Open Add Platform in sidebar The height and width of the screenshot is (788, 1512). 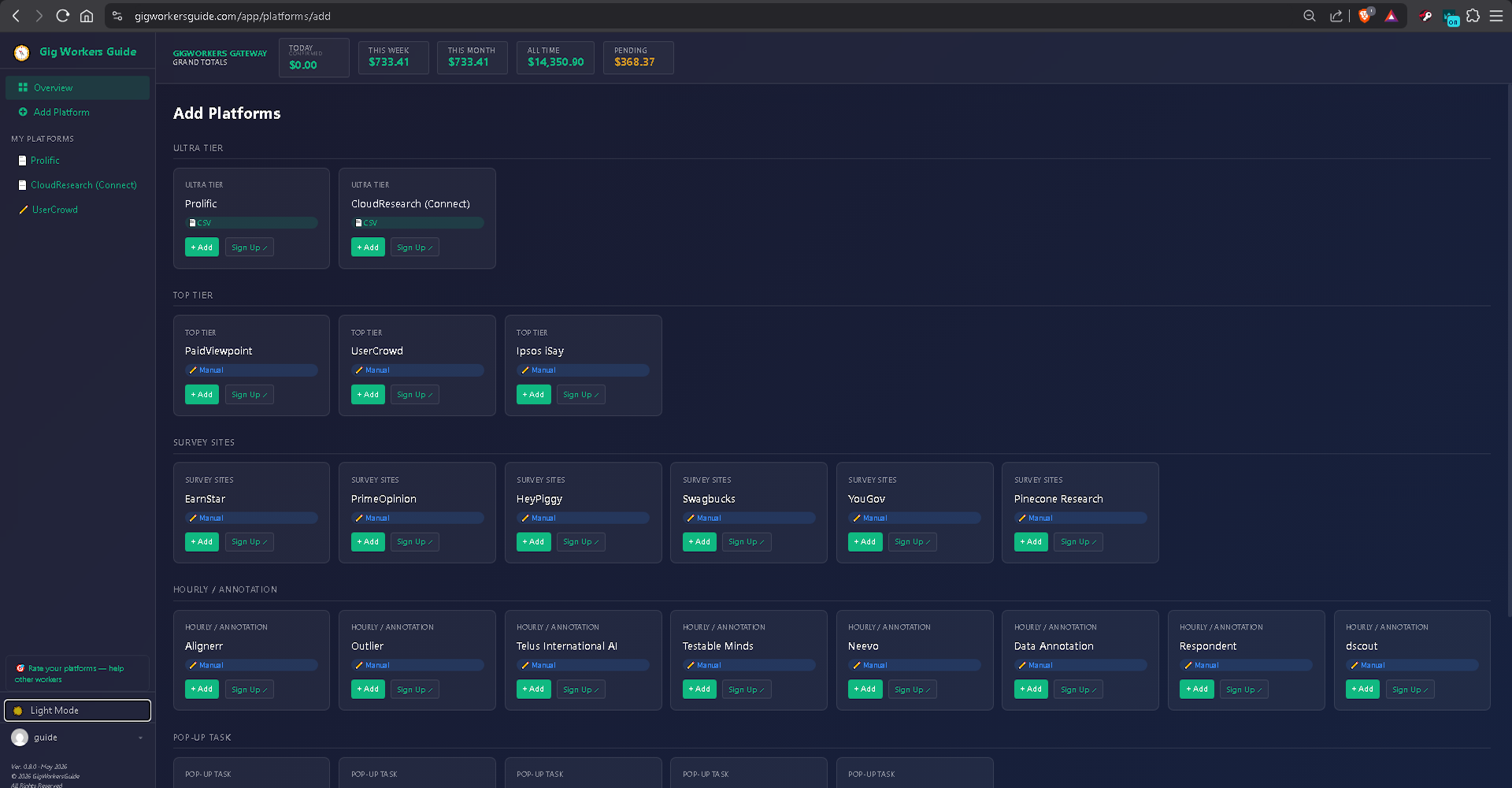click(x=77, y=112)
